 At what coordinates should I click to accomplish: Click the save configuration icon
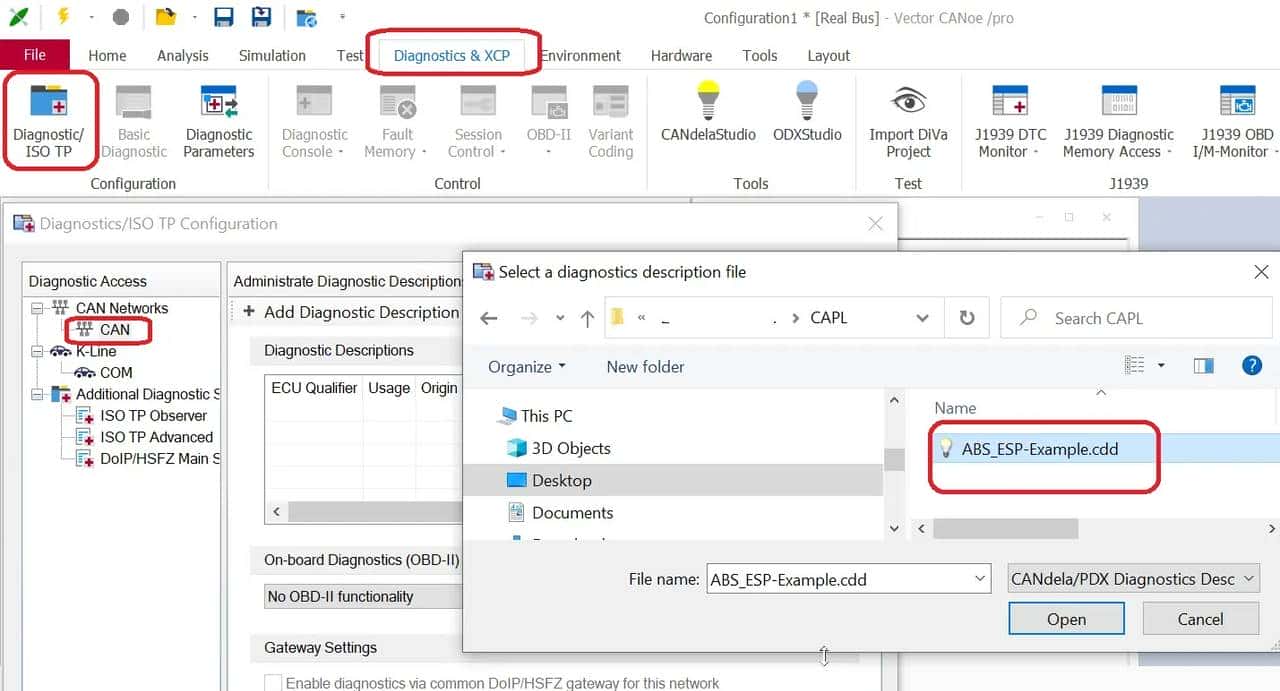[224, 17]
